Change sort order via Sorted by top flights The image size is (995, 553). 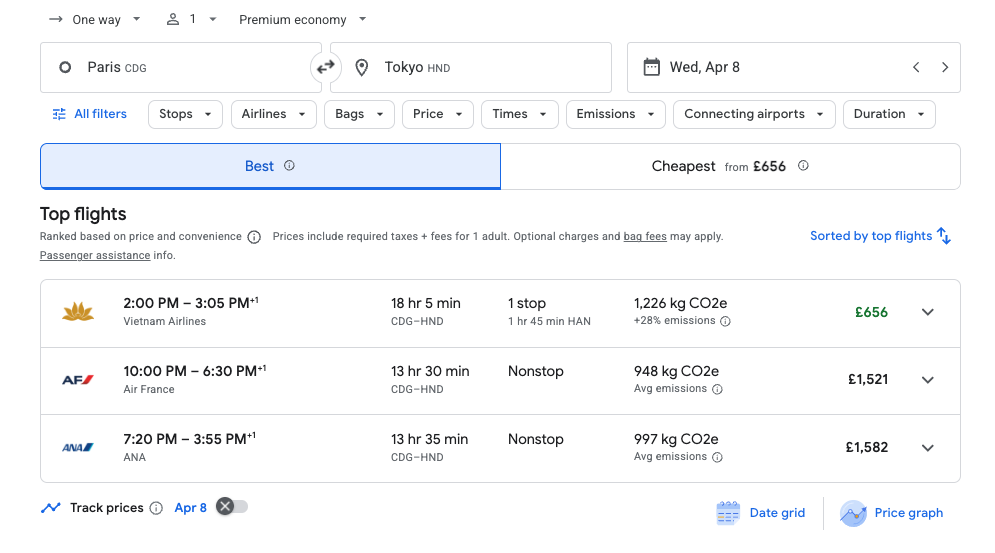[x=880, y=236]
